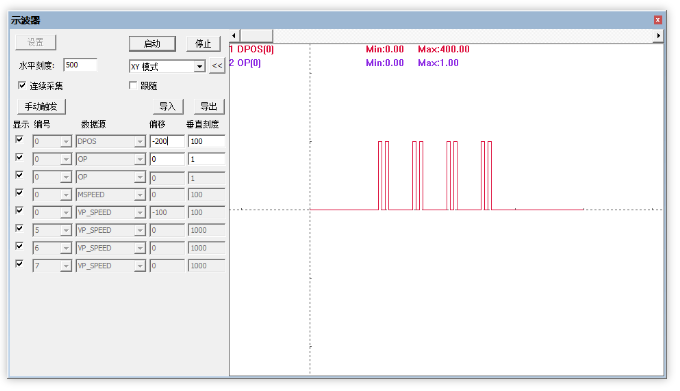Screen dimensions: 680x391
Task: Open the DPOS data source dropdown
Action: 140,142
